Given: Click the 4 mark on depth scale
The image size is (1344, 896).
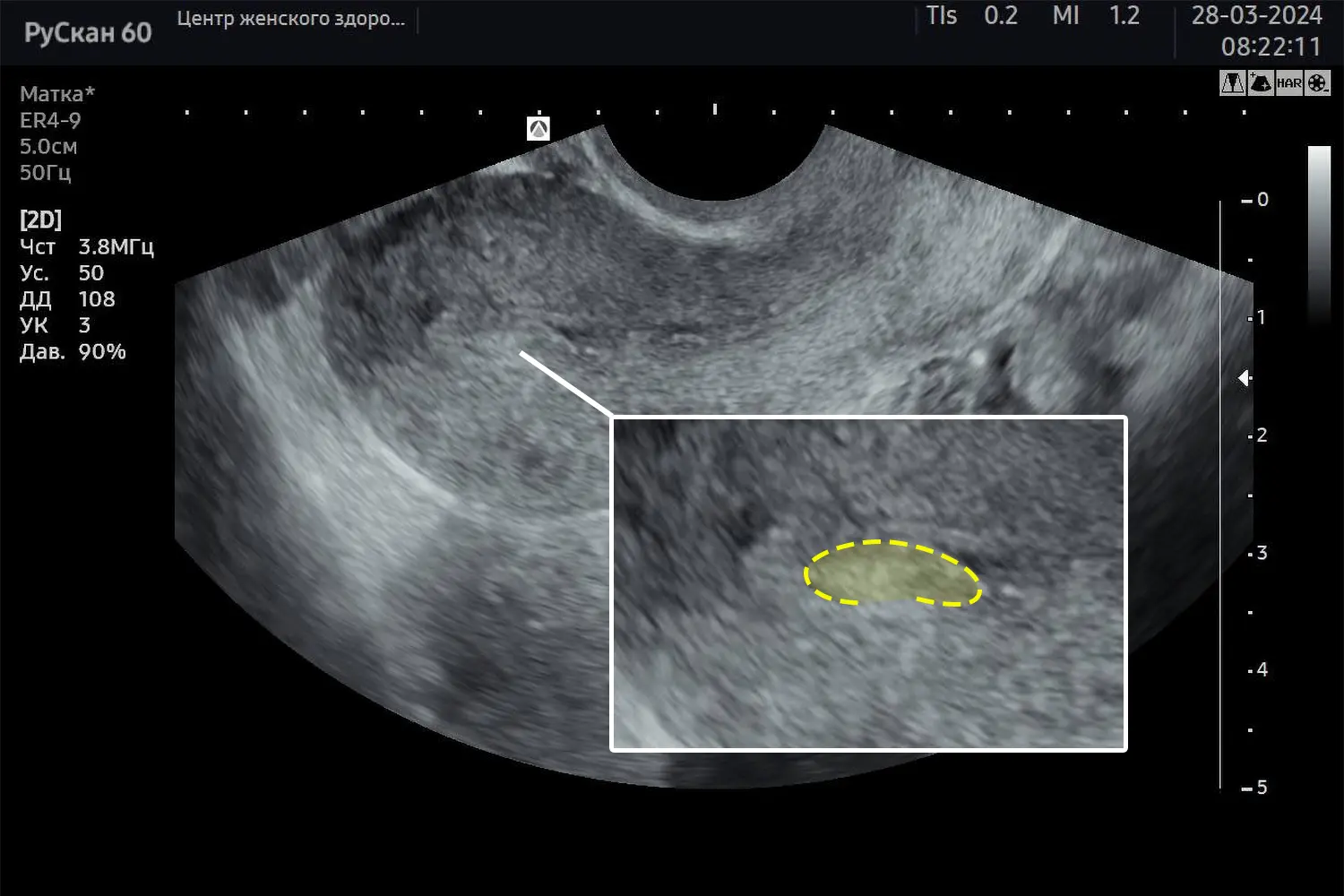Looking at the screenshot, I should [1258, 670].
